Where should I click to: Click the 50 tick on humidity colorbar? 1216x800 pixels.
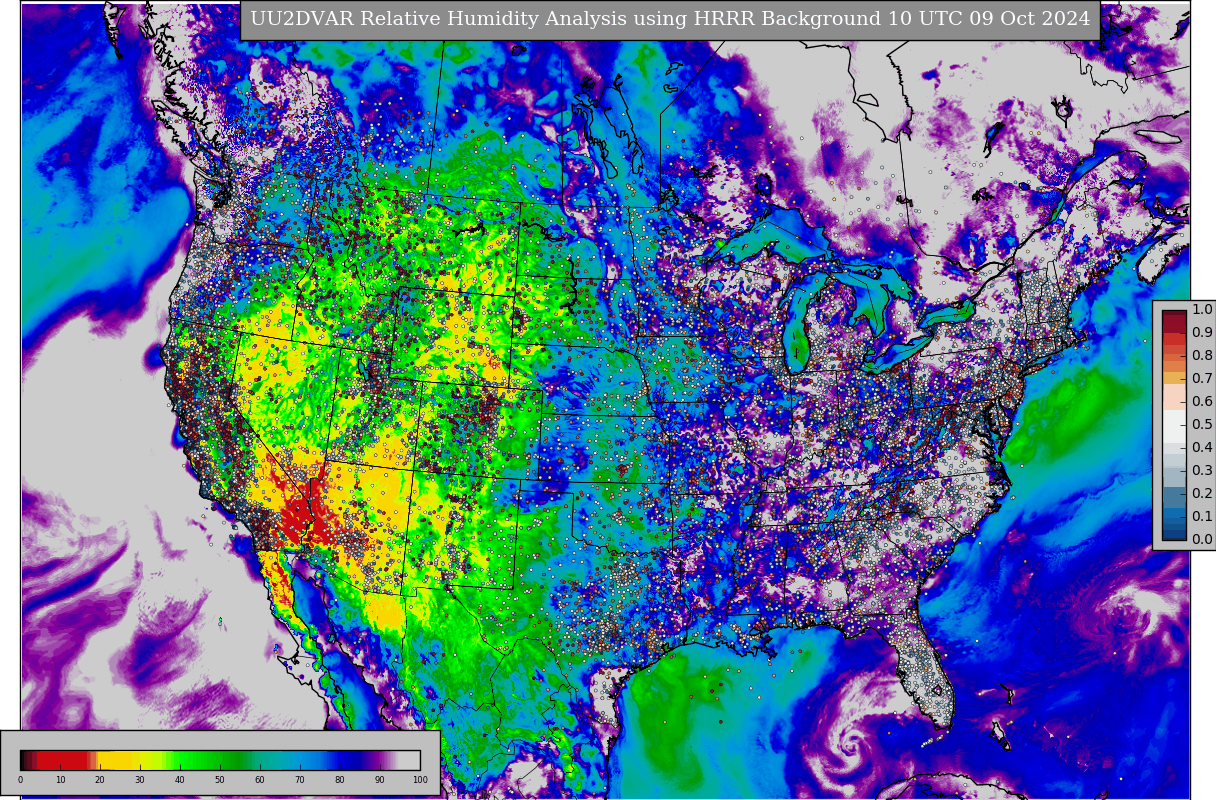(x=220, y=780)
